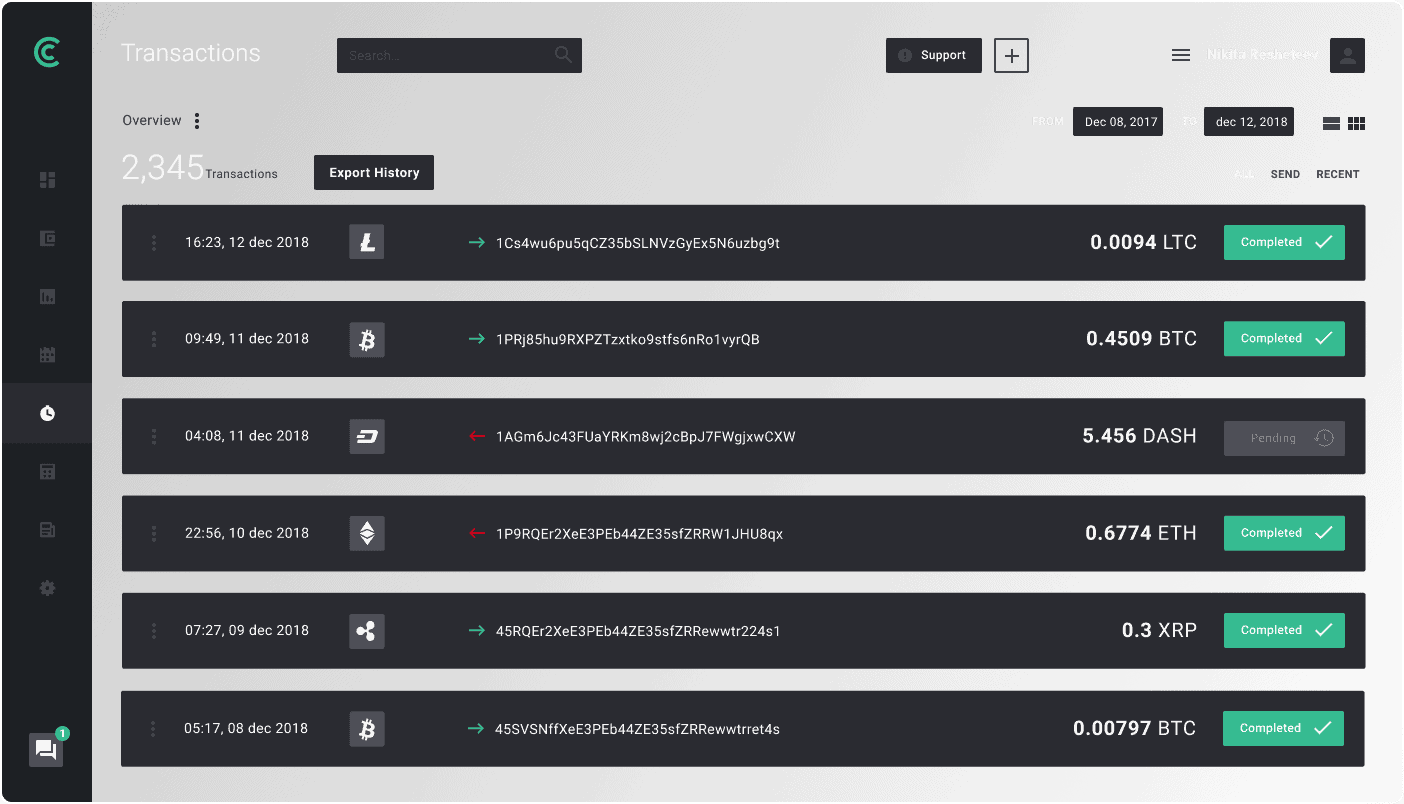Expand options for the 0.0094 LTC transaction
This screenshot has height=804, width=1404.
pyautogui.click(x=154, y=243)
